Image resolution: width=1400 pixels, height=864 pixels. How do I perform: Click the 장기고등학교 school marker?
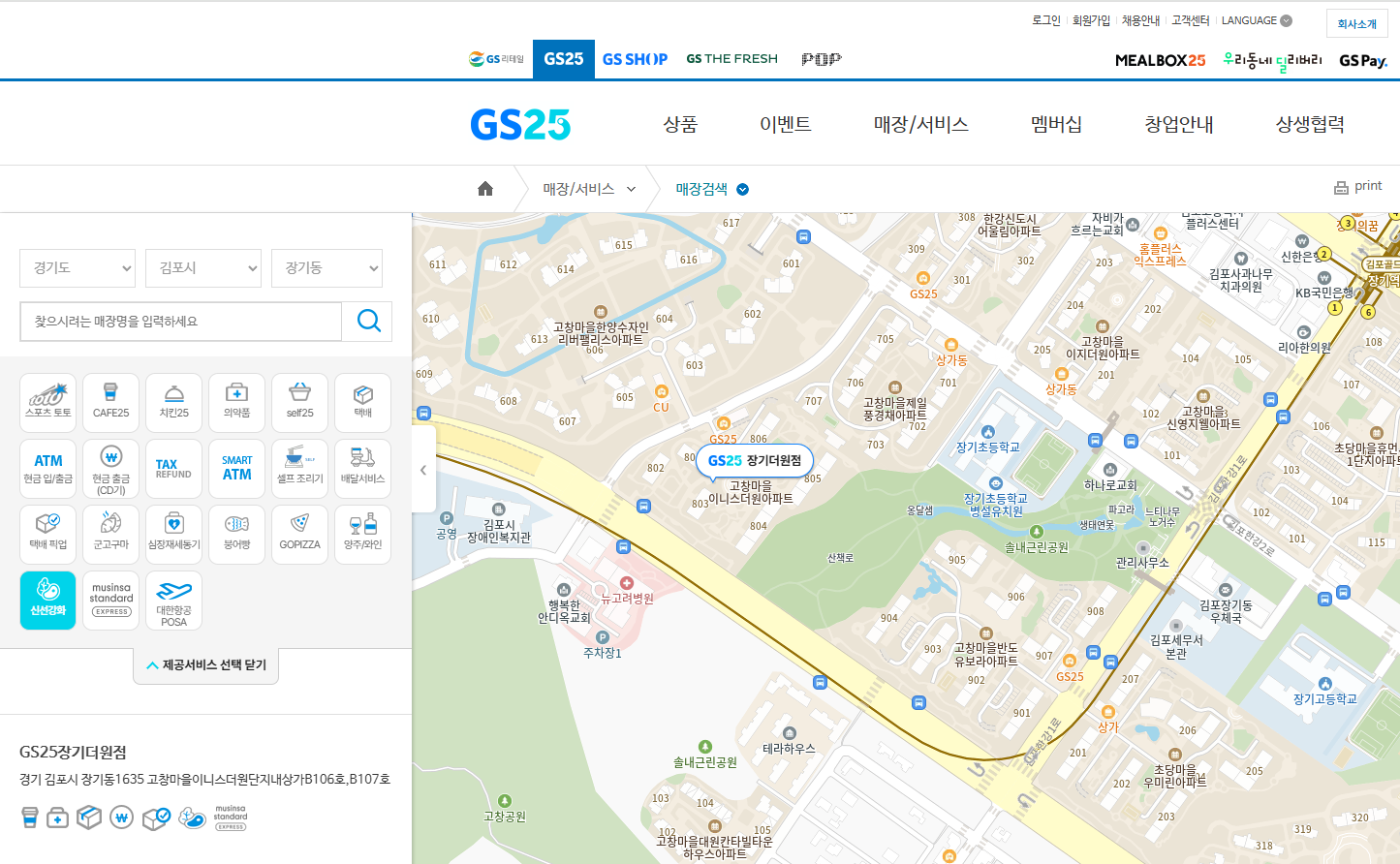coord(1325,684)
